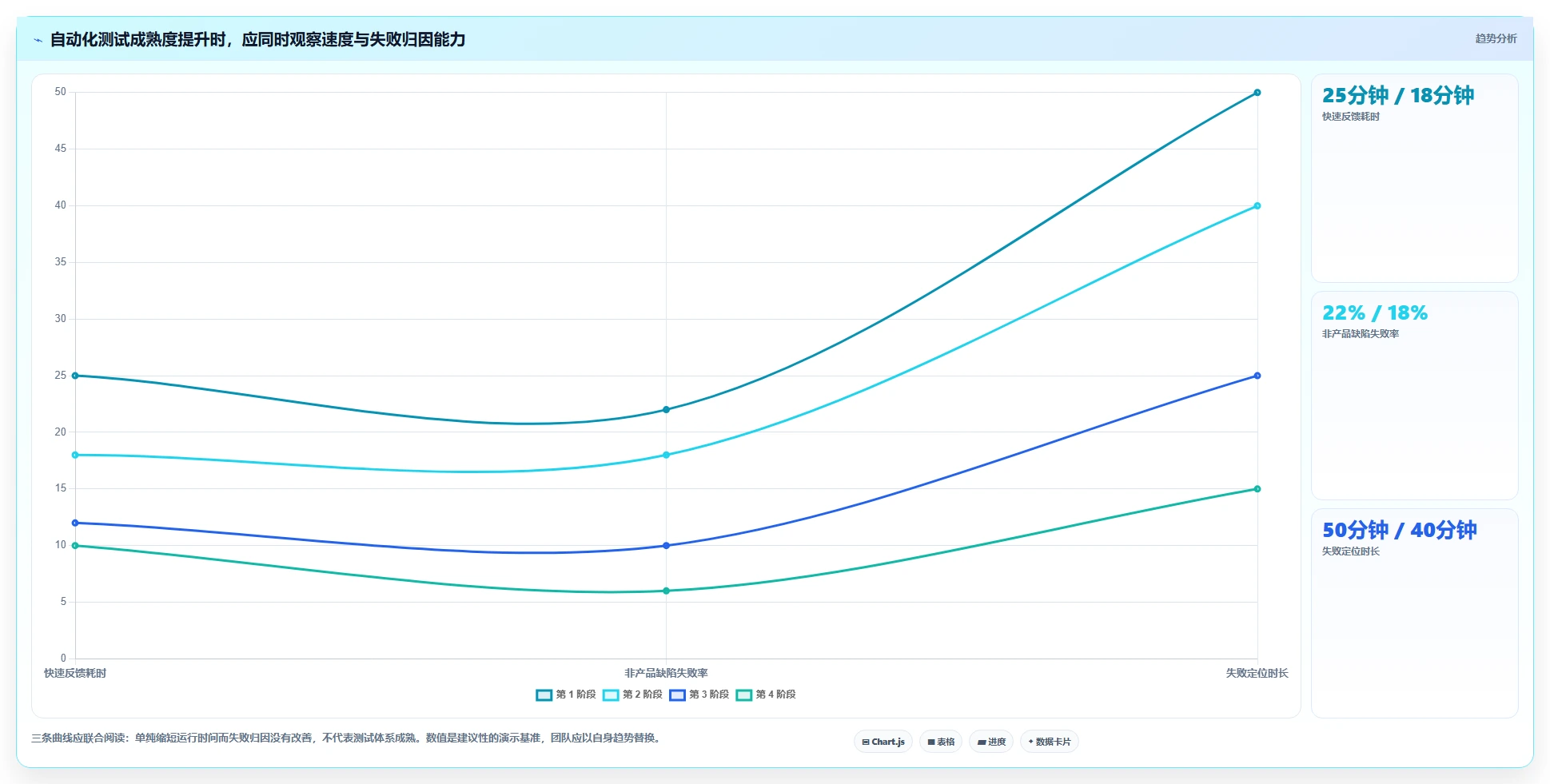Click stage 2 data point at value 40
This screenshot has width=1550, height=784.
[x=1257, y=206]
